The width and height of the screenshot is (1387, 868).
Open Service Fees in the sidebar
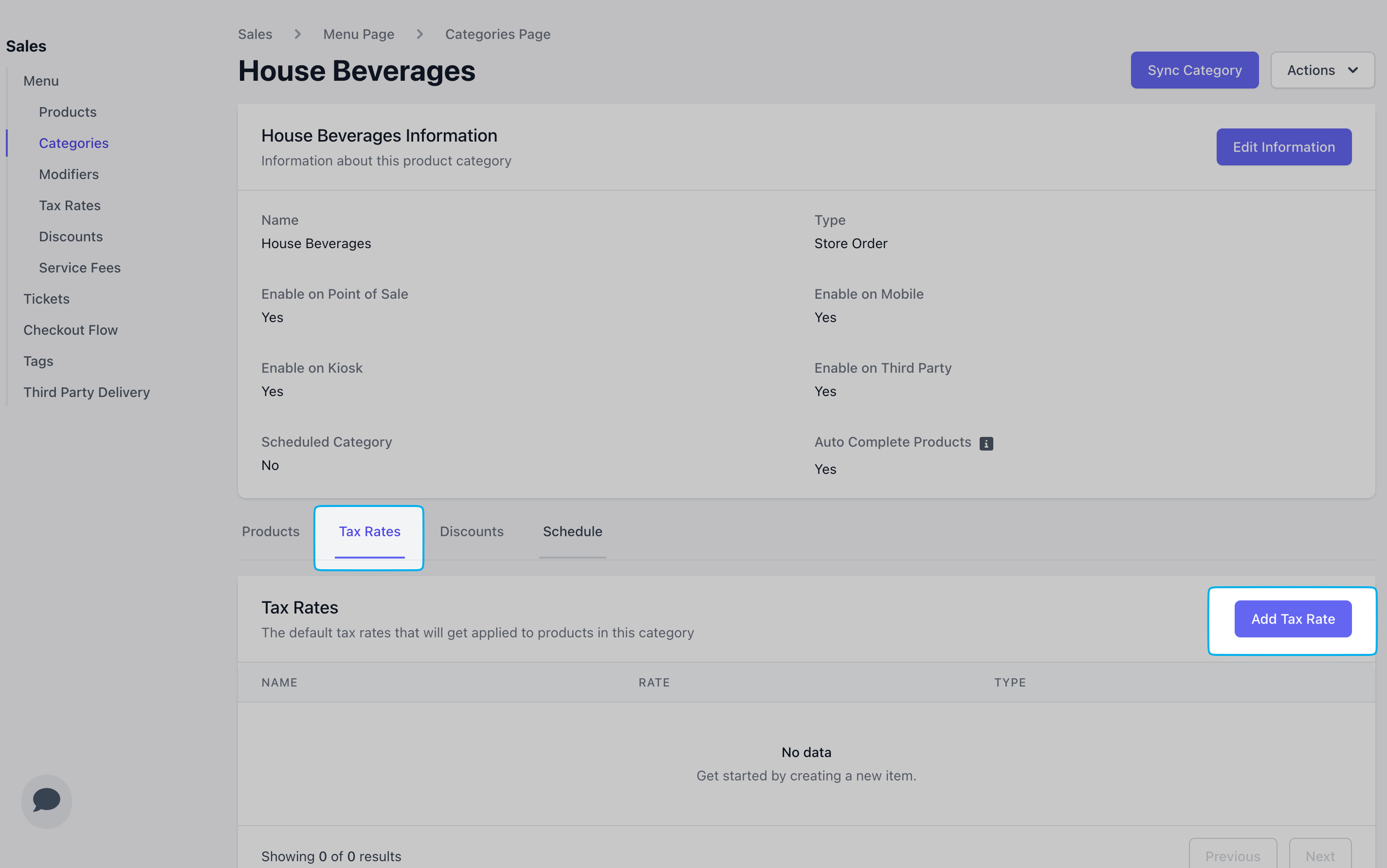(80, 268)
